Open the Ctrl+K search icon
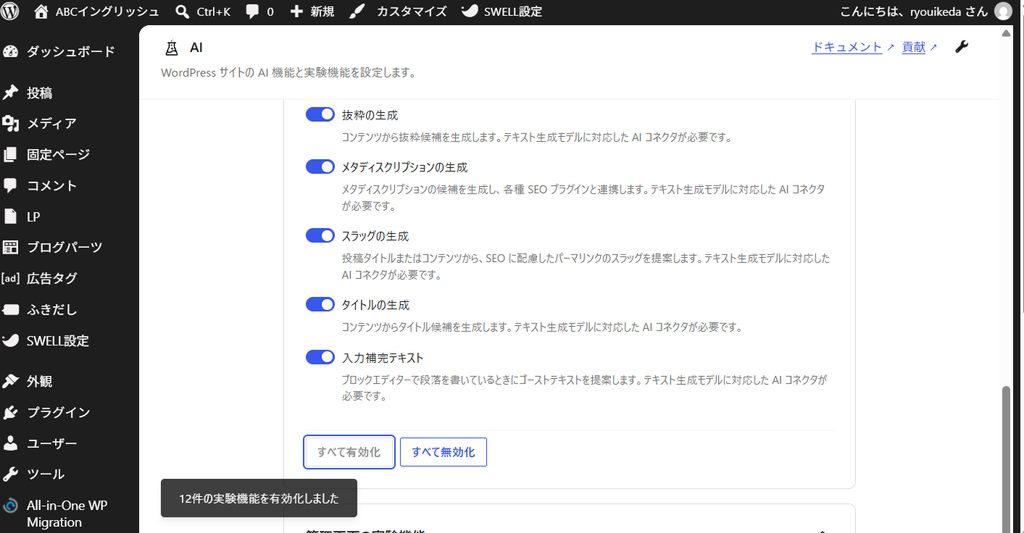This screenshot has height=533, width=1024. (182, 11)
